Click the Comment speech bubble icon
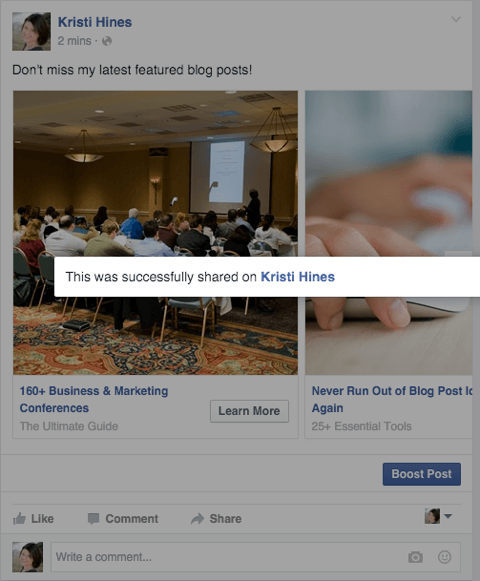The image size is (480, 581). click(93, 518)
